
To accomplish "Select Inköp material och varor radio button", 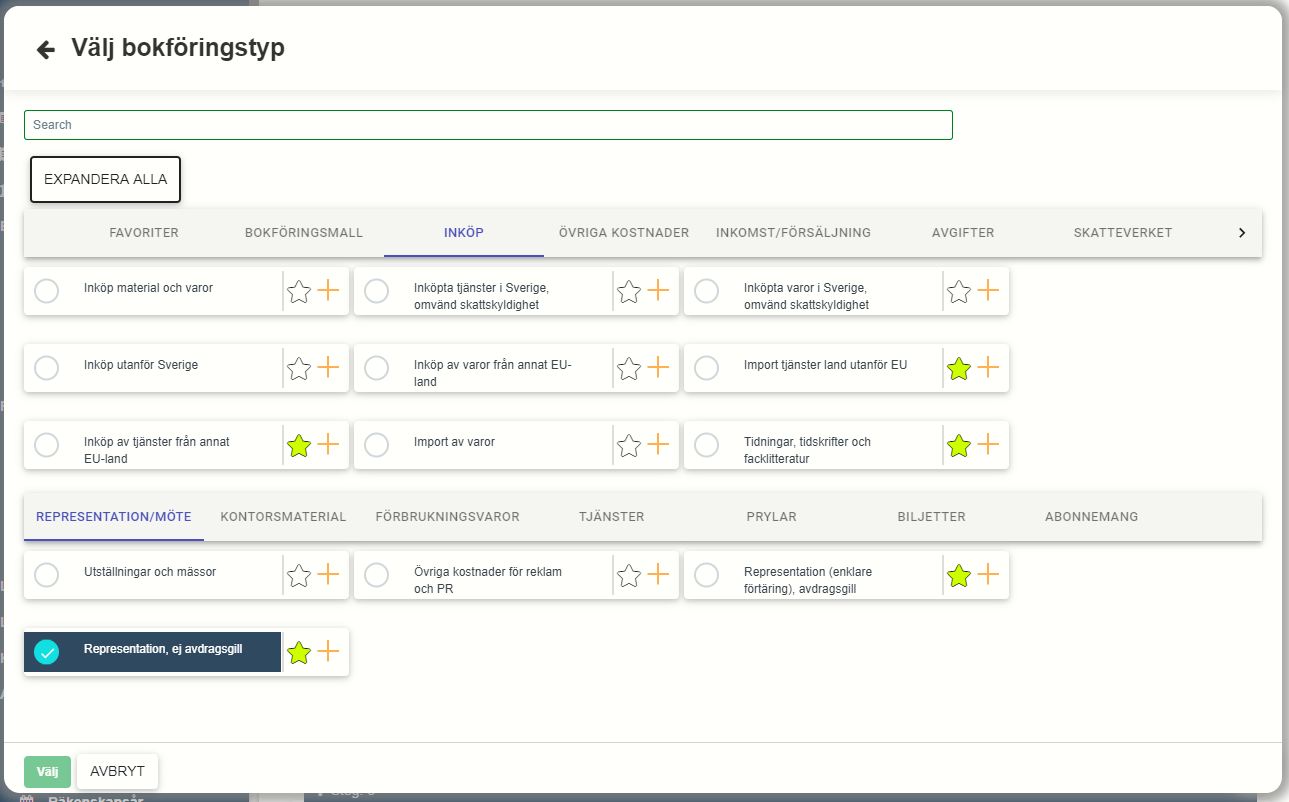I will click(47, 291).
